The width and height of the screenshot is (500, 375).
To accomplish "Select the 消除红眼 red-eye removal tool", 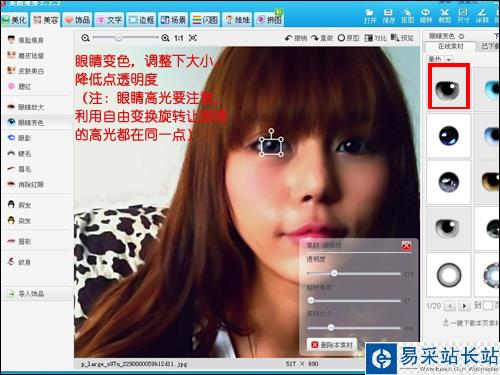I will click(26, 184).
